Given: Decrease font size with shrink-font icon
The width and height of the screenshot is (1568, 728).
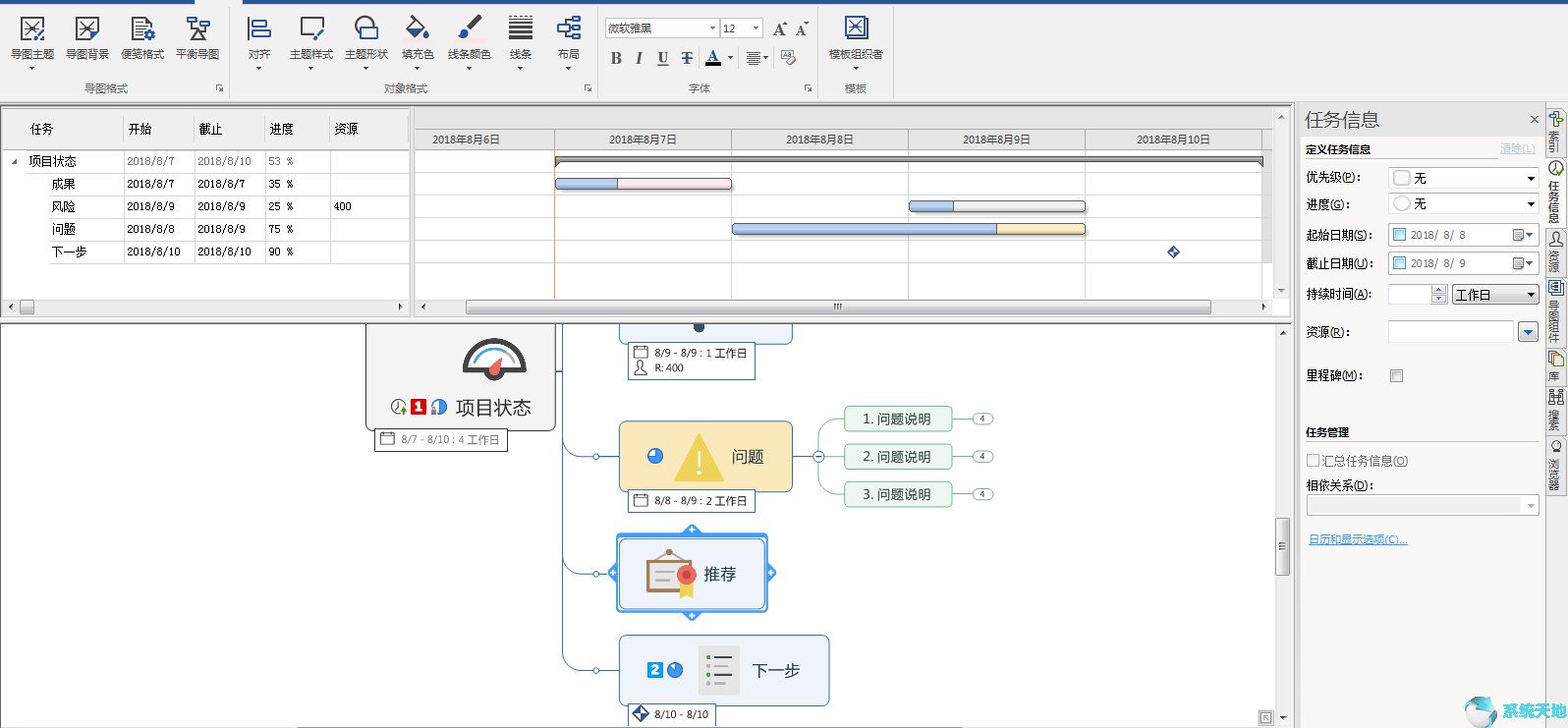Looking at the screenshot, I should click(x=802, y=28).
